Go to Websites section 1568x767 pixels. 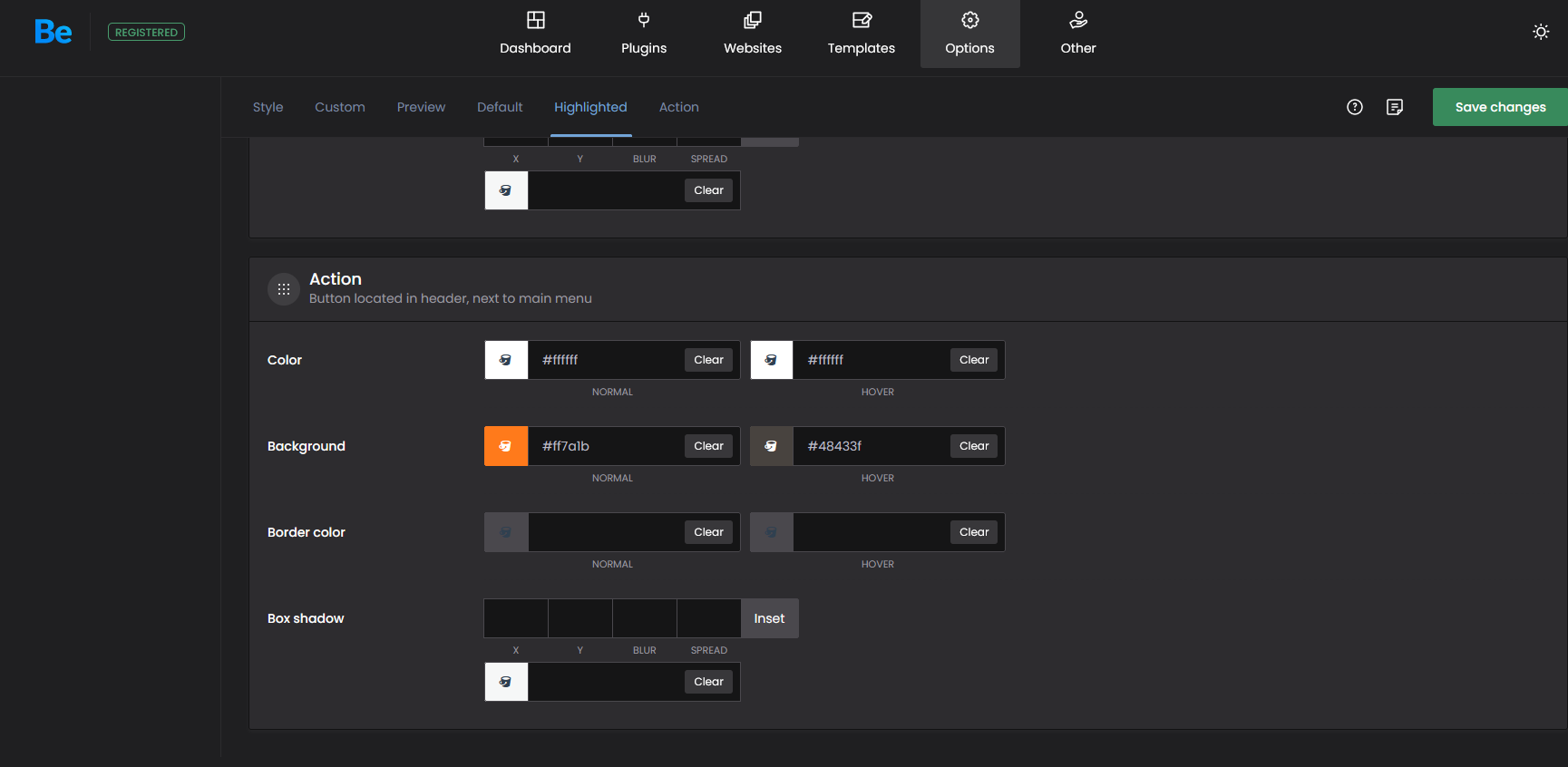753,34
